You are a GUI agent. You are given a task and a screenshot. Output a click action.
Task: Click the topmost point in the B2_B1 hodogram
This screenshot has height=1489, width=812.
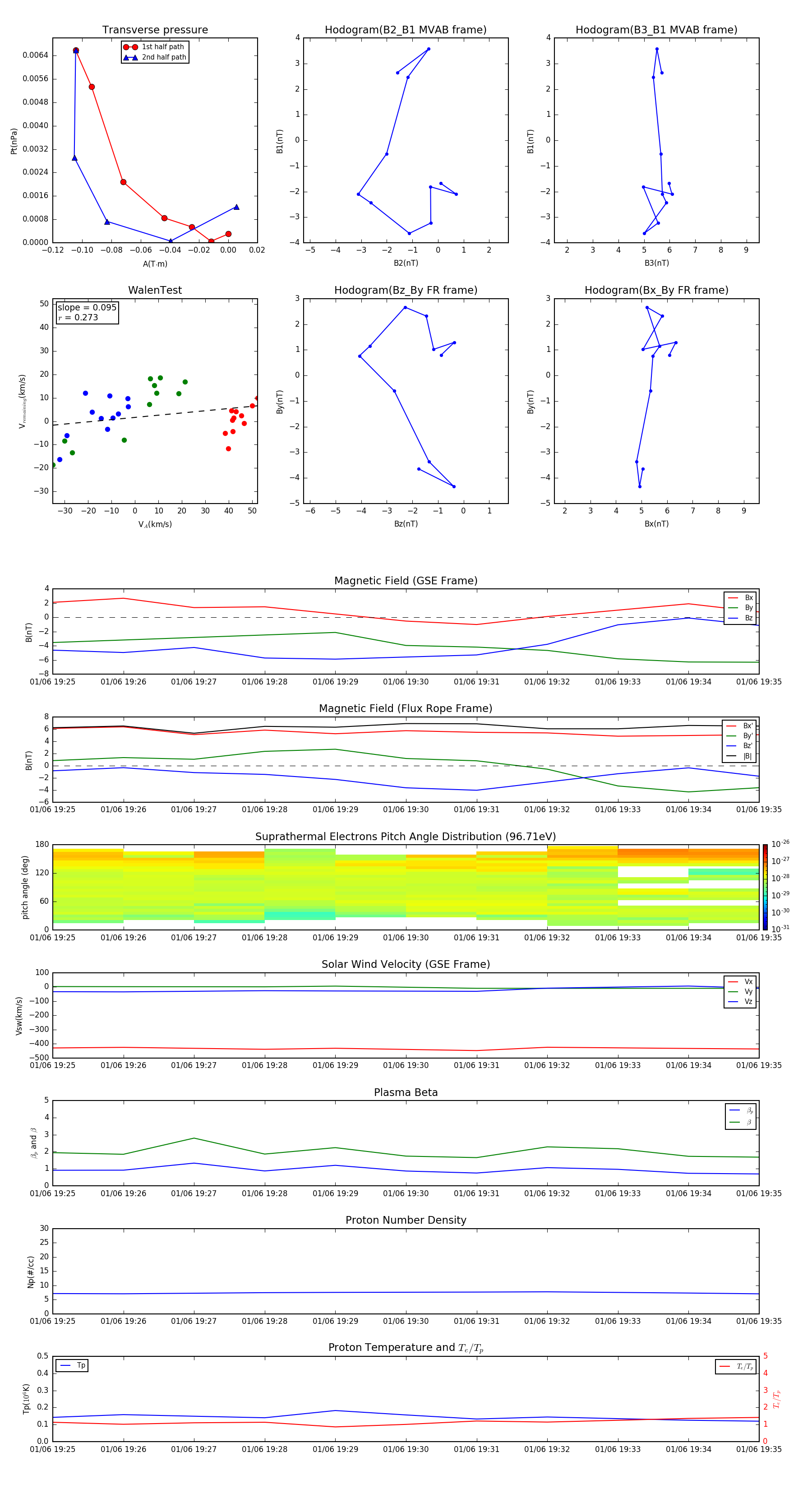click(428, 49)
